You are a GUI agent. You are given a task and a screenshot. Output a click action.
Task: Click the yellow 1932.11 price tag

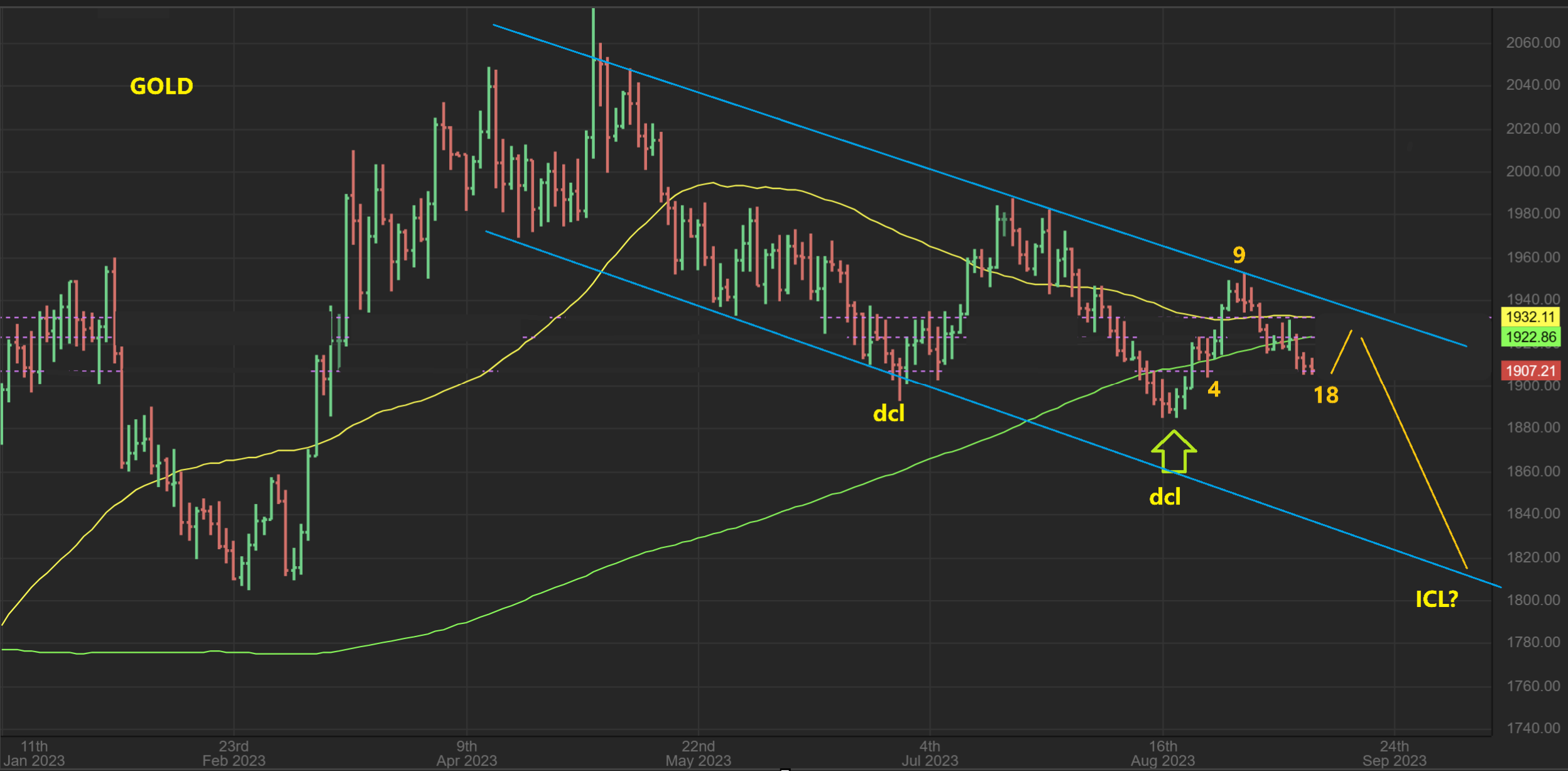click(1531, 317)
